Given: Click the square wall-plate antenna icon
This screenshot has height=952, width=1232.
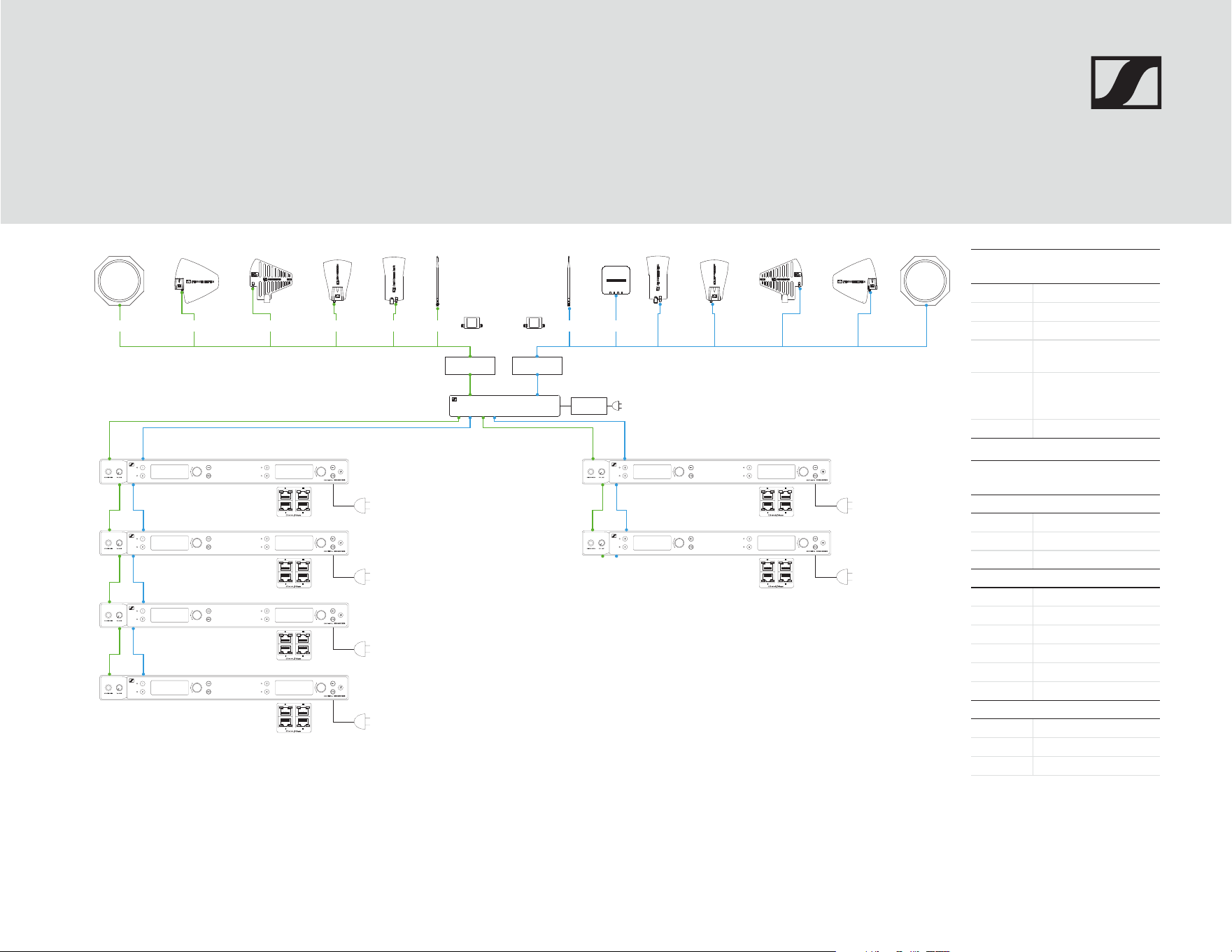Looking at the screenshot, I should pos(616,280).
